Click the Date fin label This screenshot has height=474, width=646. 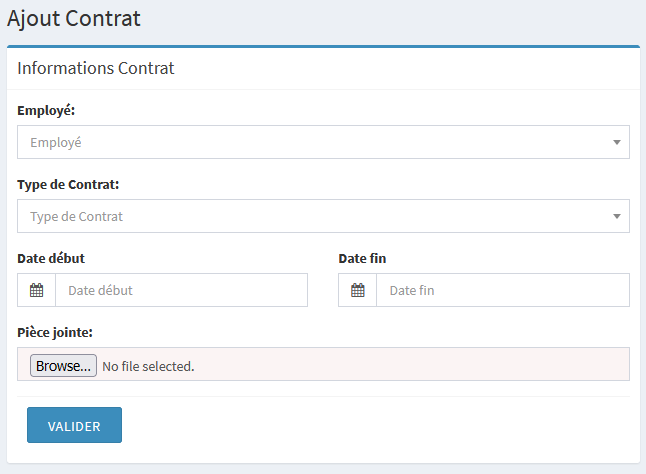point(362,258)
